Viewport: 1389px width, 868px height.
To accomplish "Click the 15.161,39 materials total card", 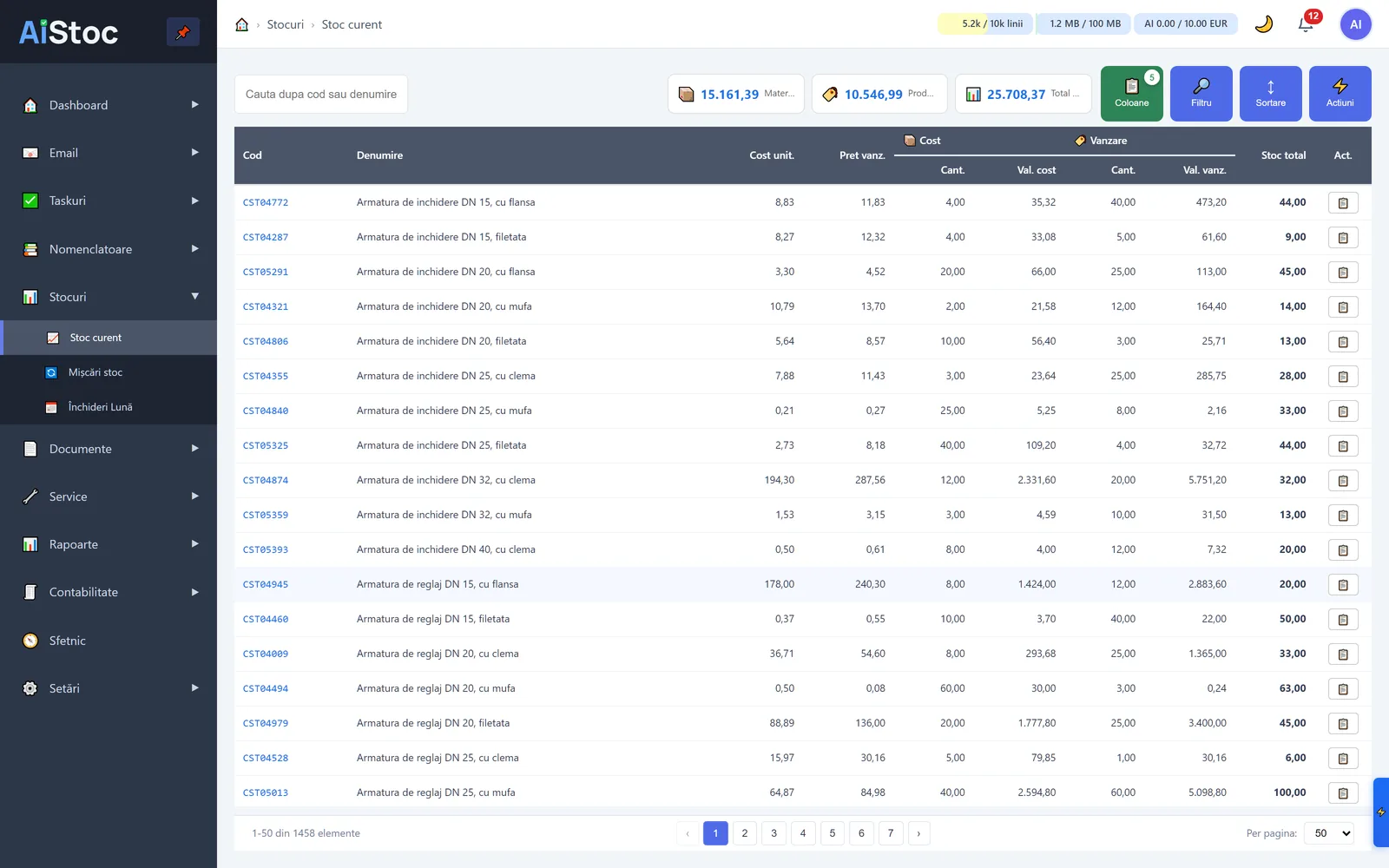I will pos(736,94).
